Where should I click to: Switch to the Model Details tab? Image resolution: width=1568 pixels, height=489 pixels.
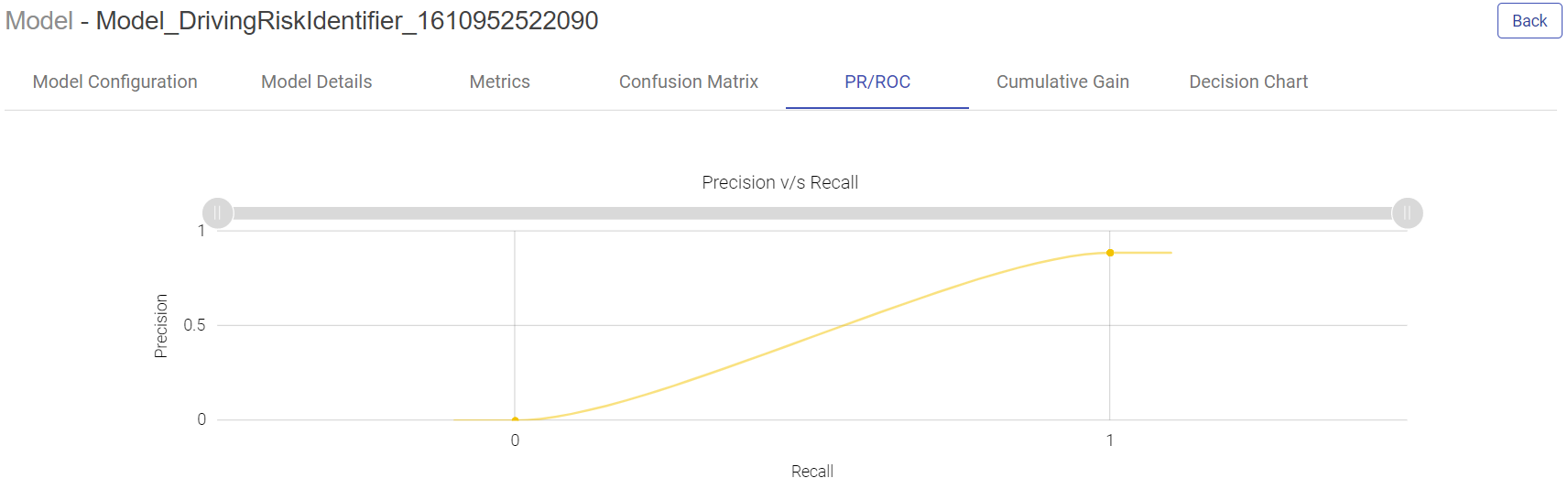317,81
